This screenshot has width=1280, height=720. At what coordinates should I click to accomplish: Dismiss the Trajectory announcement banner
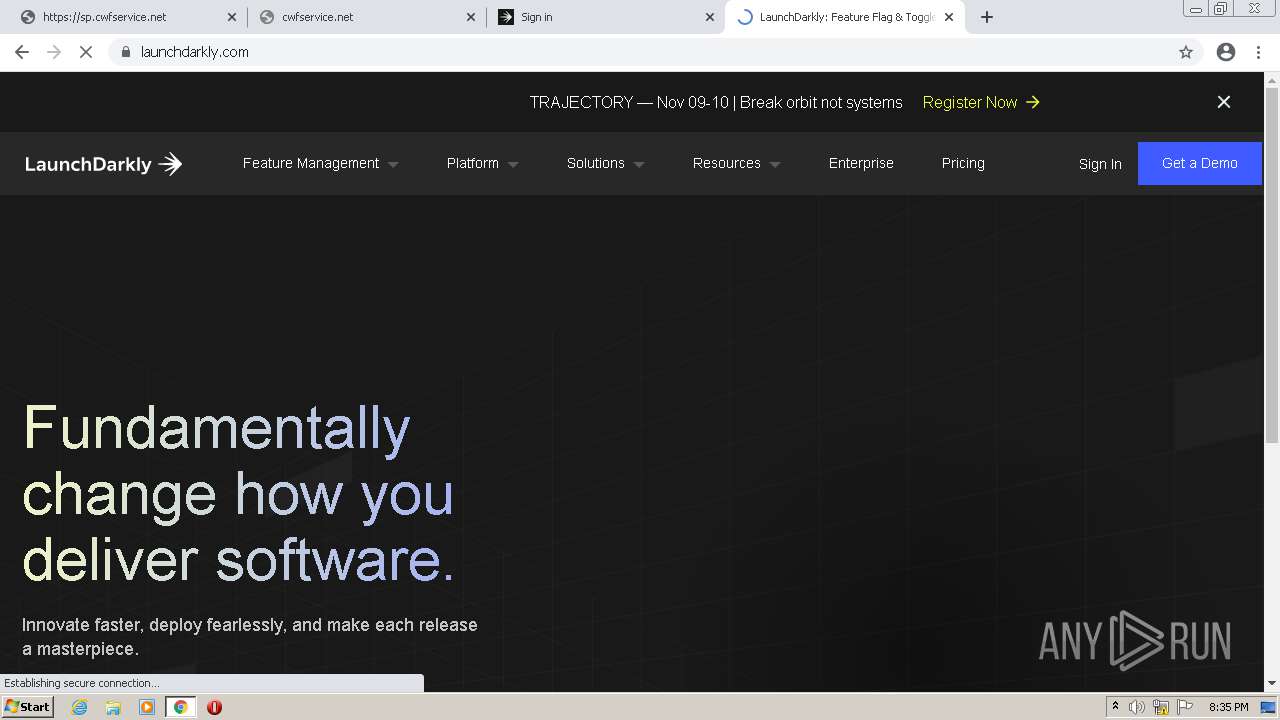[1224, 102]
